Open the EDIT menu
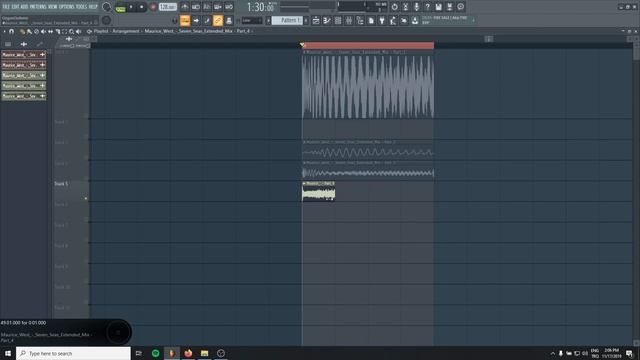 pyautogui.click(x=15, y=7)
